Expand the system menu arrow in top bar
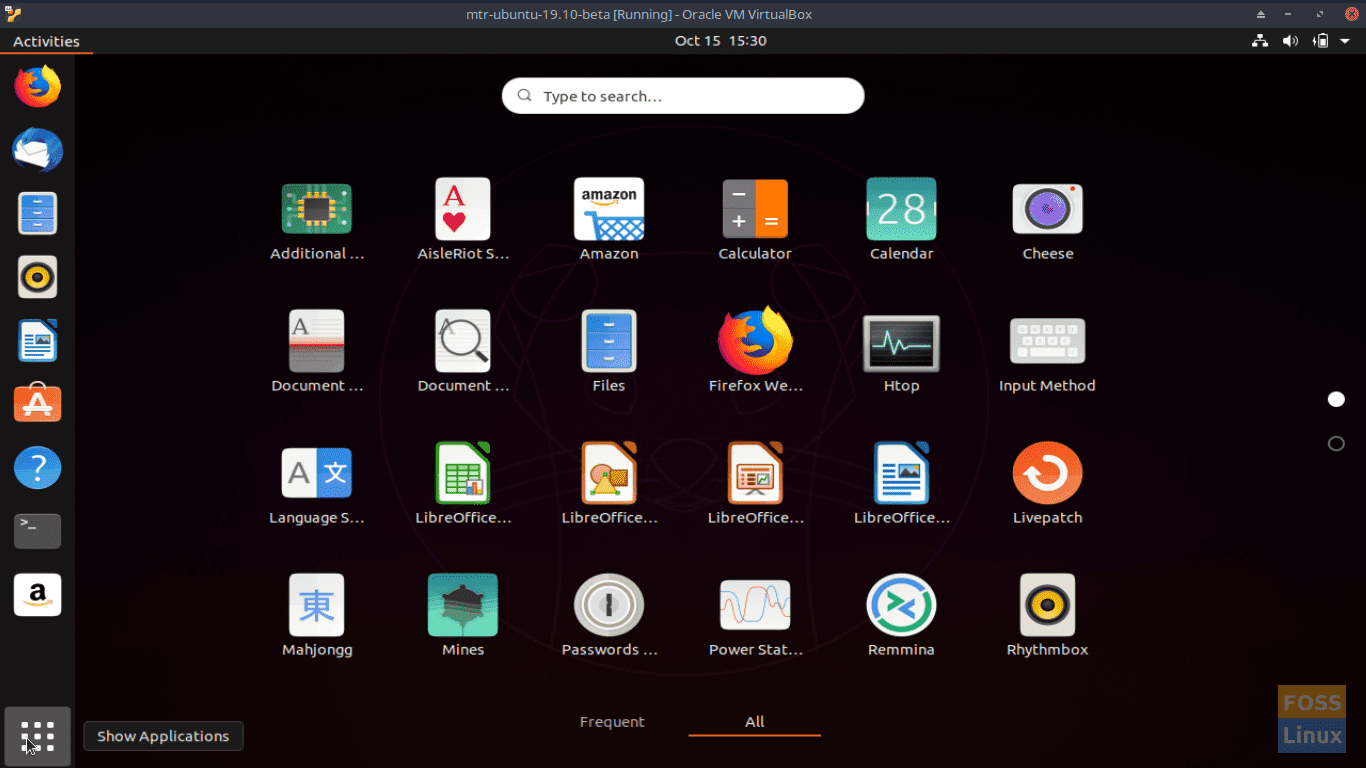Viewport: 1366px width, 768px height. (1347, 41)
